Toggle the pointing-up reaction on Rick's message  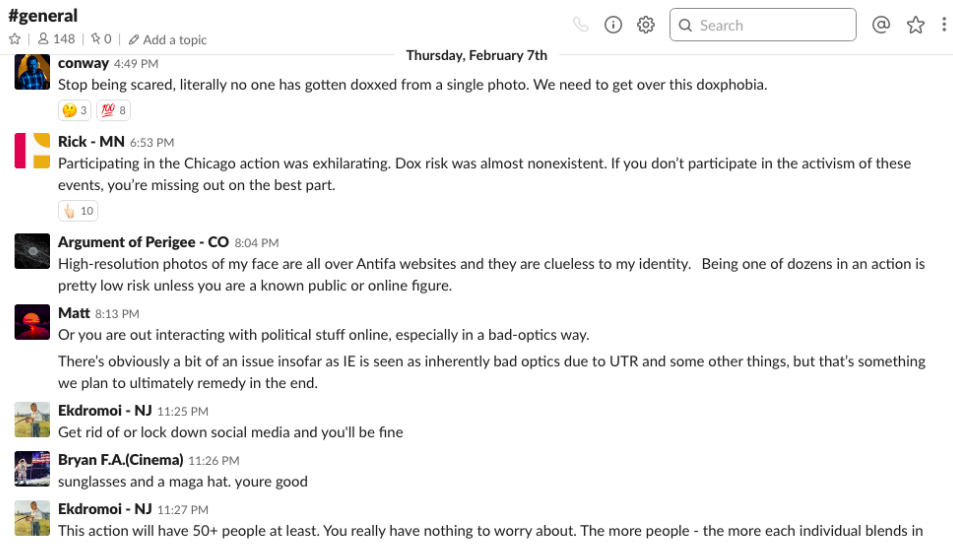78,211
